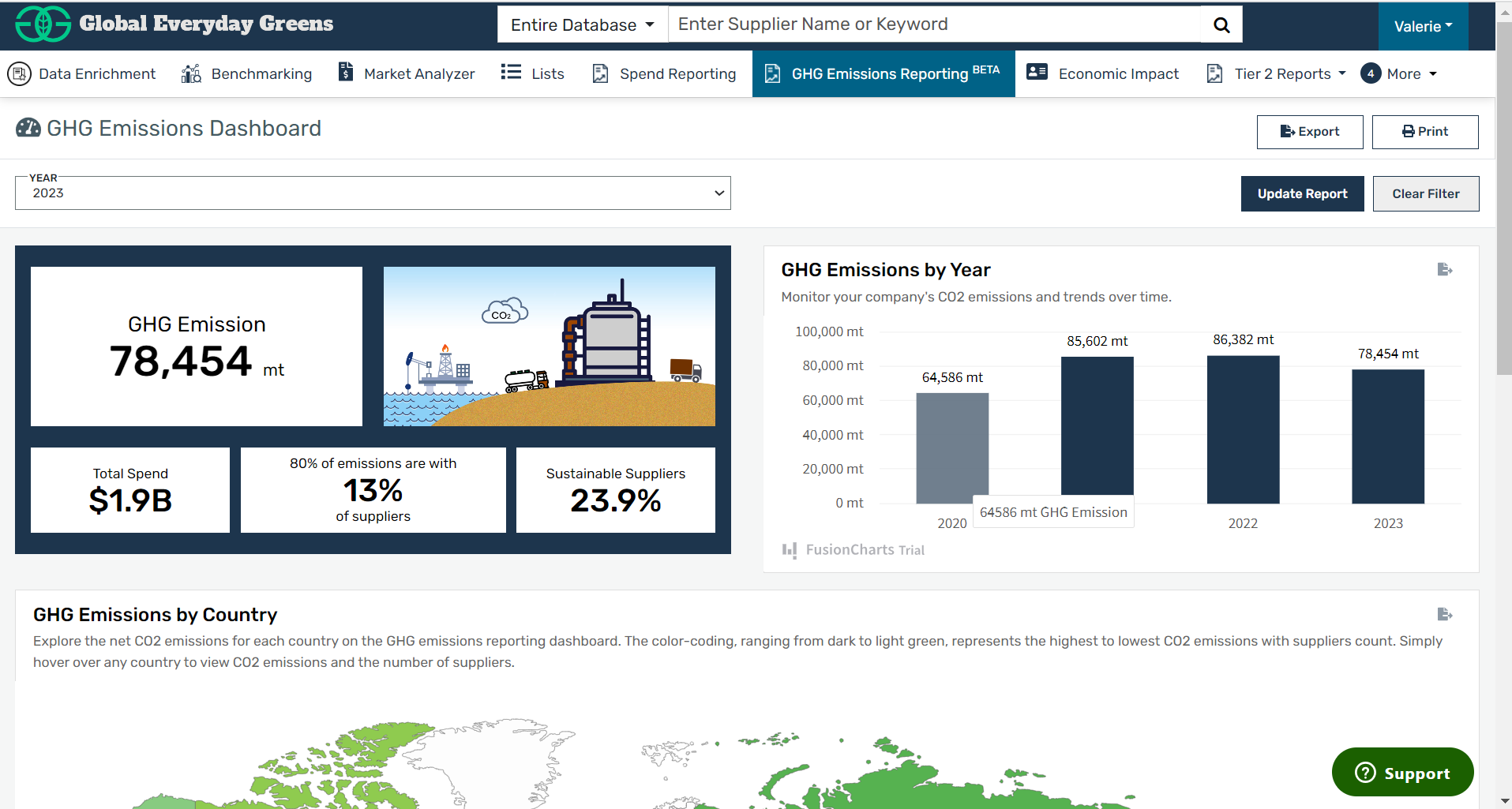Open the Benchmarking section
The width and height of the screenshot is (1512, 809).
click(246, 74)
